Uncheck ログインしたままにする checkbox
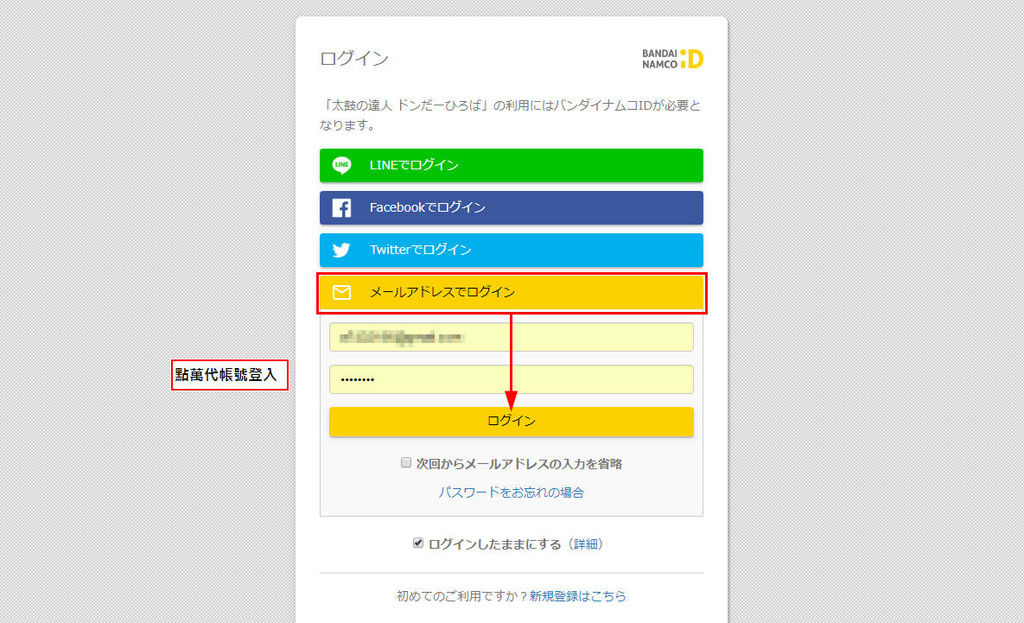Screen dimensions: 1024x623 pos(418,543)
